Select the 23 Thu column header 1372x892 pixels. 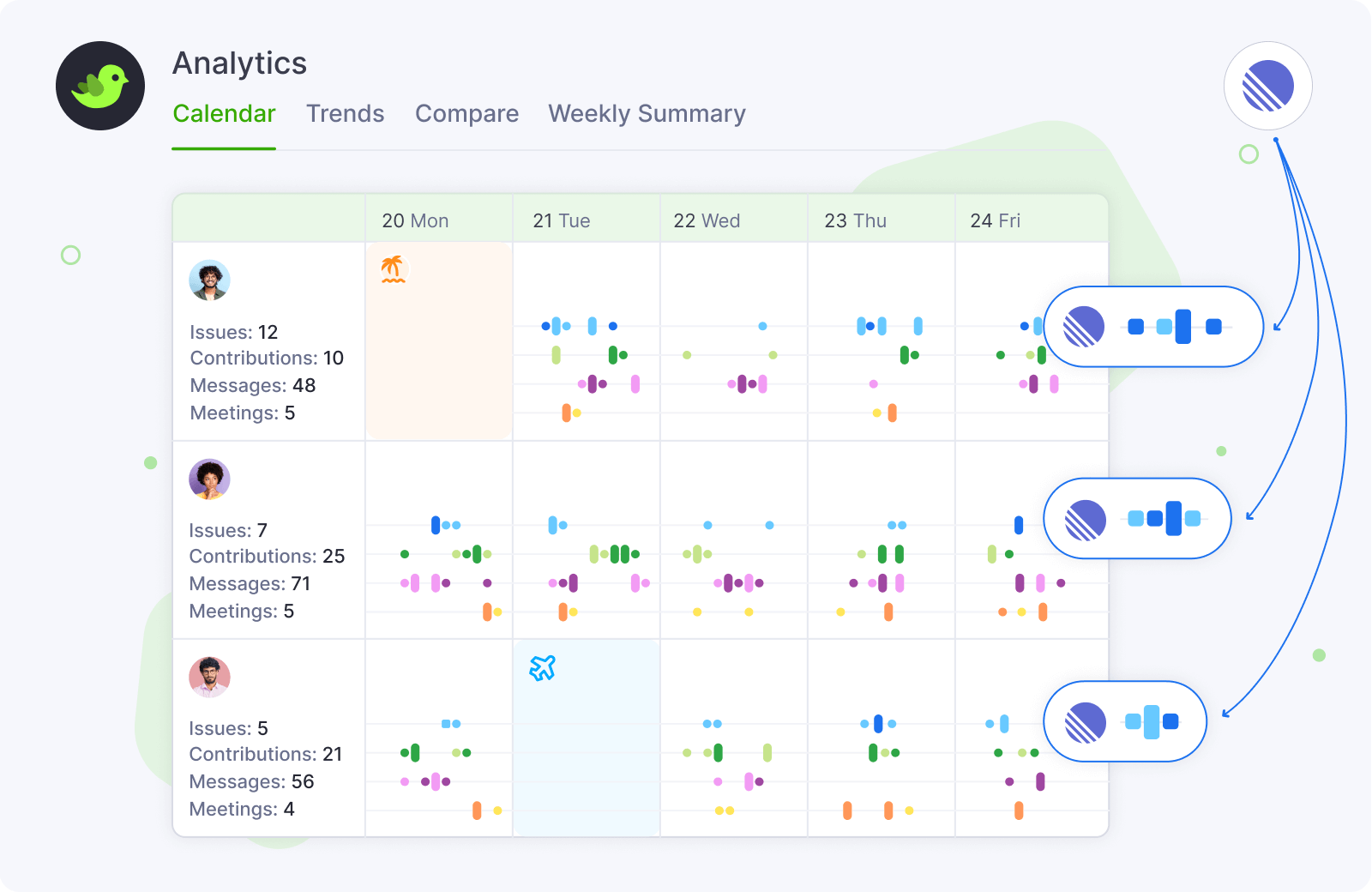pyautogui.click(x=855, y=220)
